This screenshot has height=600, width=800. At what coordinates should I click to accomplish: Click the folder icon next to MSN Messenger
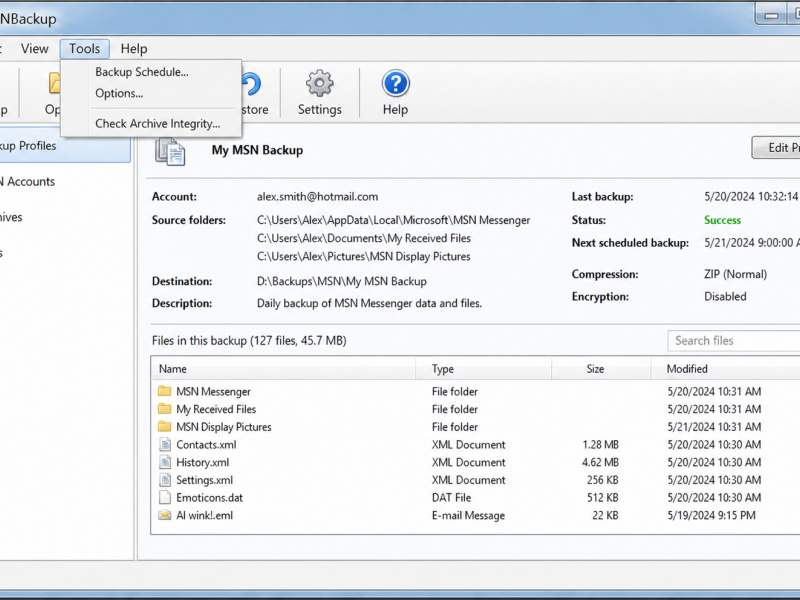(164, 391)
